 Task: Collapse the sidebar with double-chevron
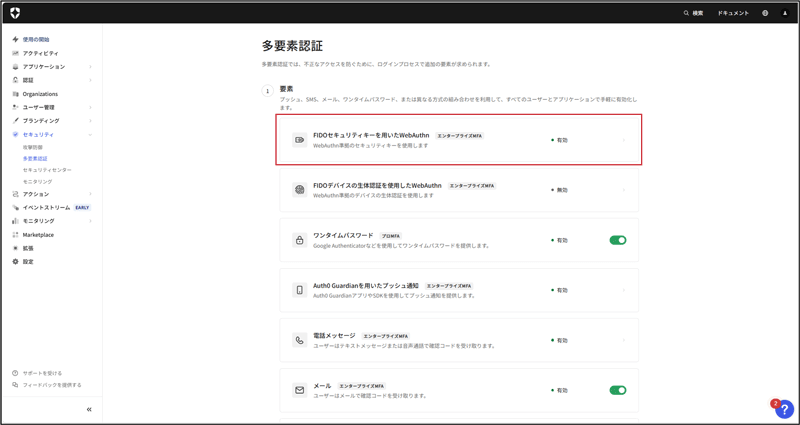tap(89, 409)
